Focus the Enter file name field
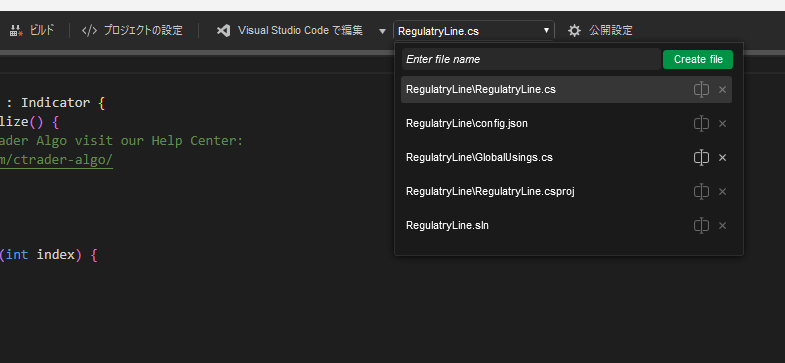The width and height of the screenshot is (785, 363). coord(531,59)
